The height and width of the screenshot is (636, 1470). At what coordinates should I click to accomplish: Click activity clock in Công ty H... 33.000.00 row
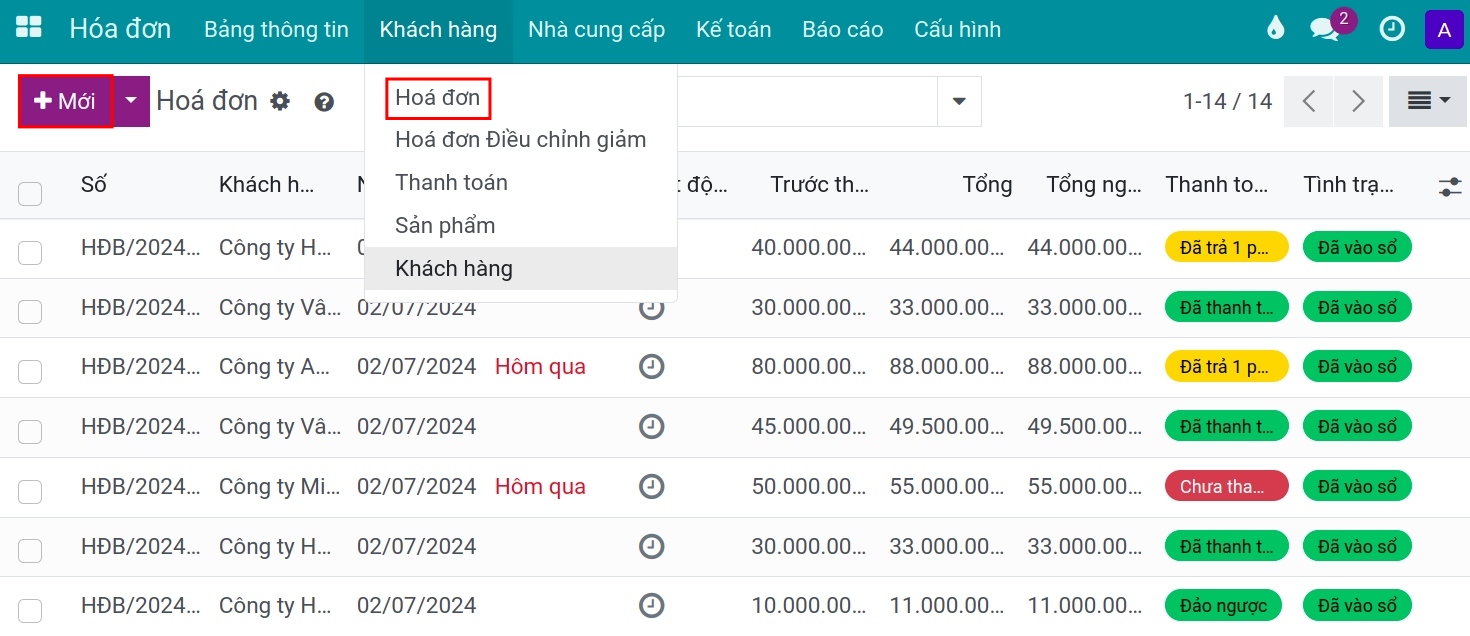point(651,546)
